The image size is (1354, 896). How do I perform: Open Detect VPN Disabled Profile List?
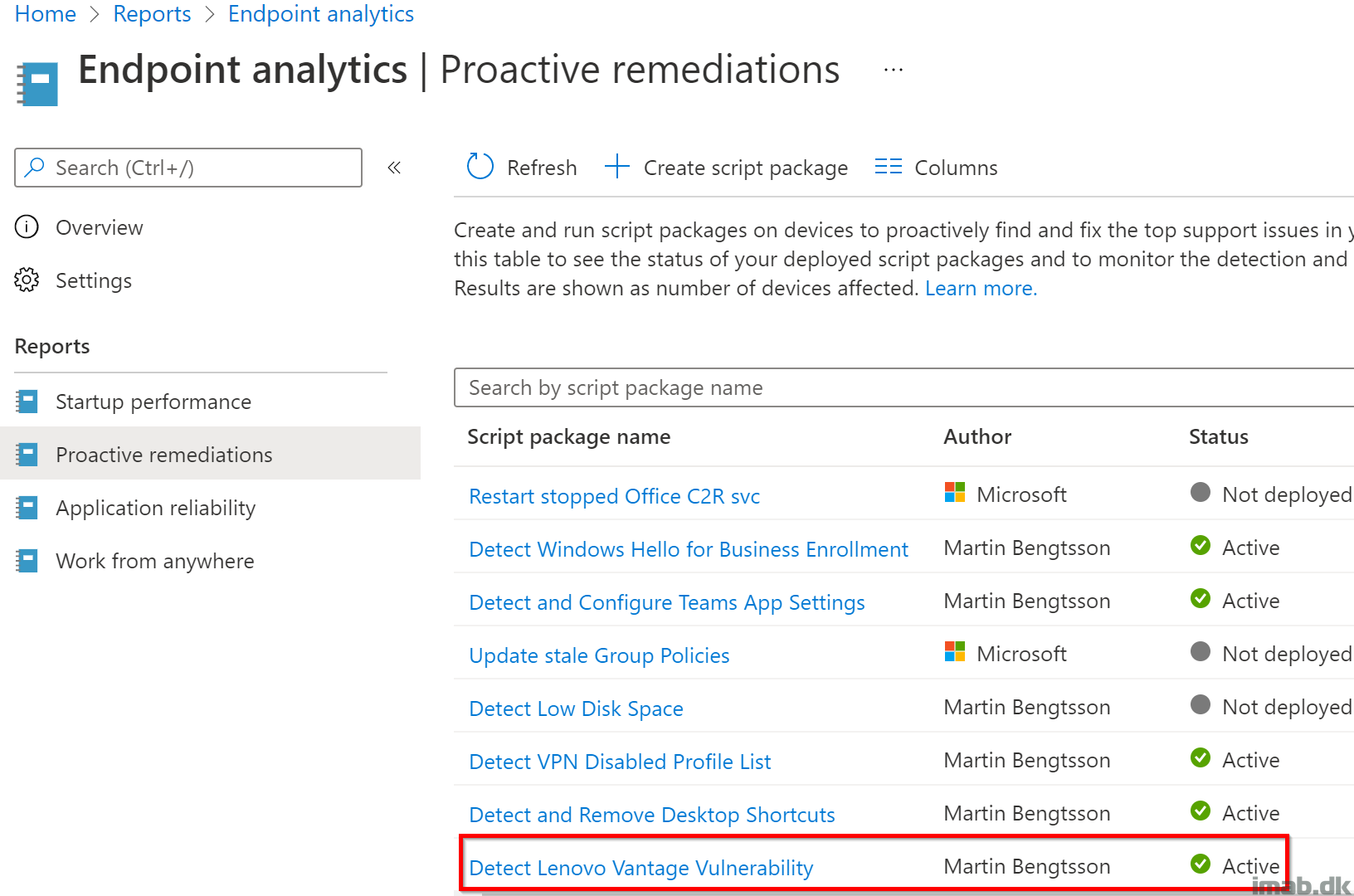click(620, 762)
